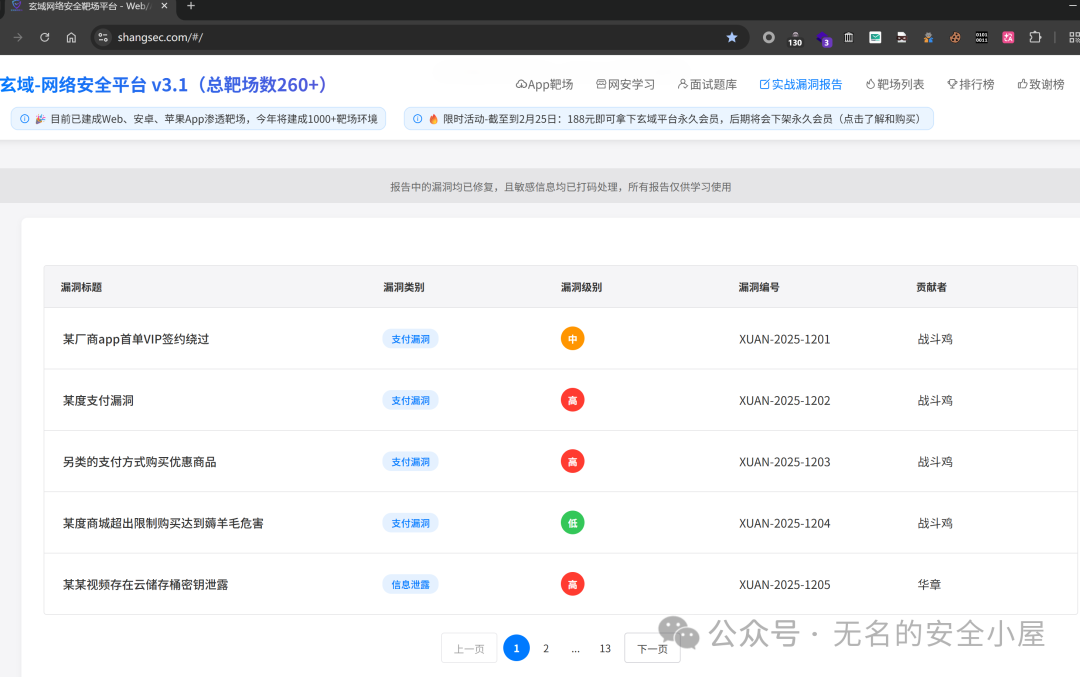This screenshot has height=677, width=1080.
Task: Click the 信息泄露 category tag
Action: [411, 584]
